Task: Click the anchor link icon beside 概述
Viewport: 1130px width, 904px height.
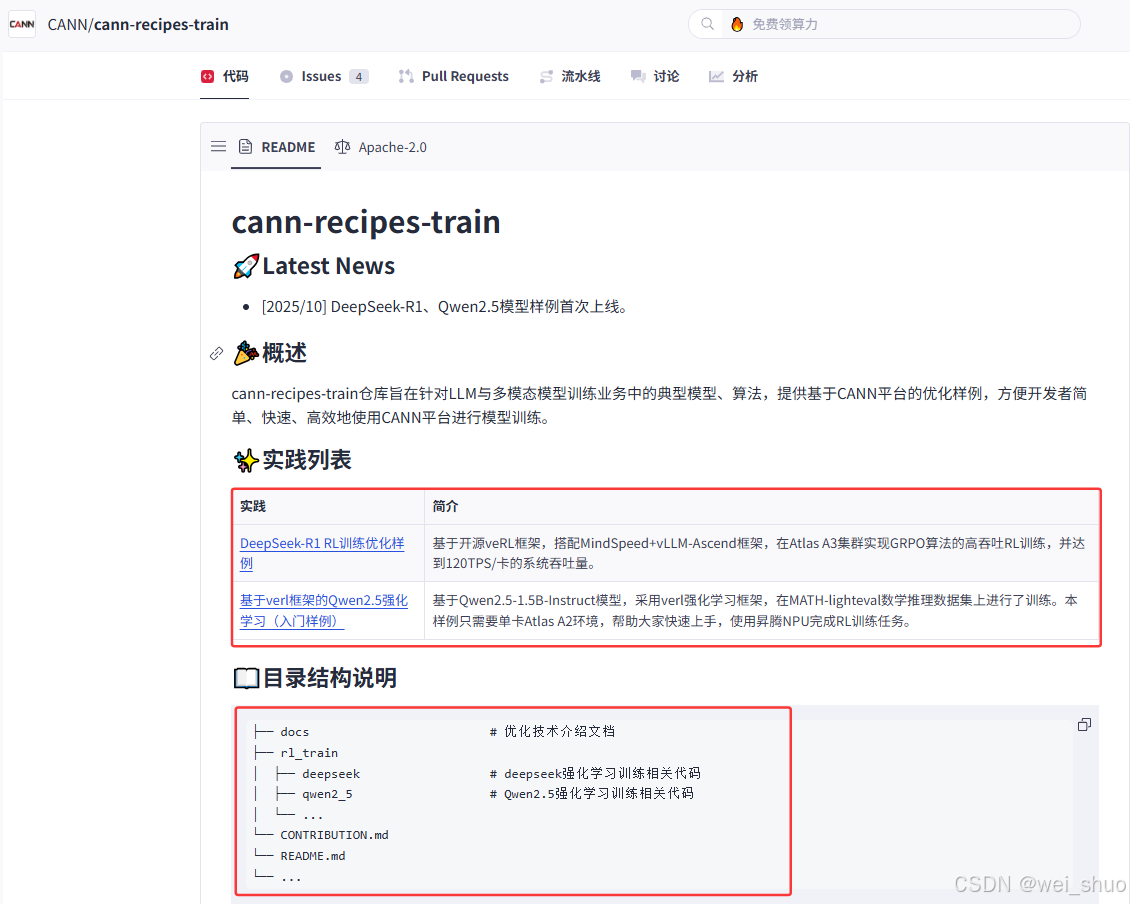Action: coord(216,353)
